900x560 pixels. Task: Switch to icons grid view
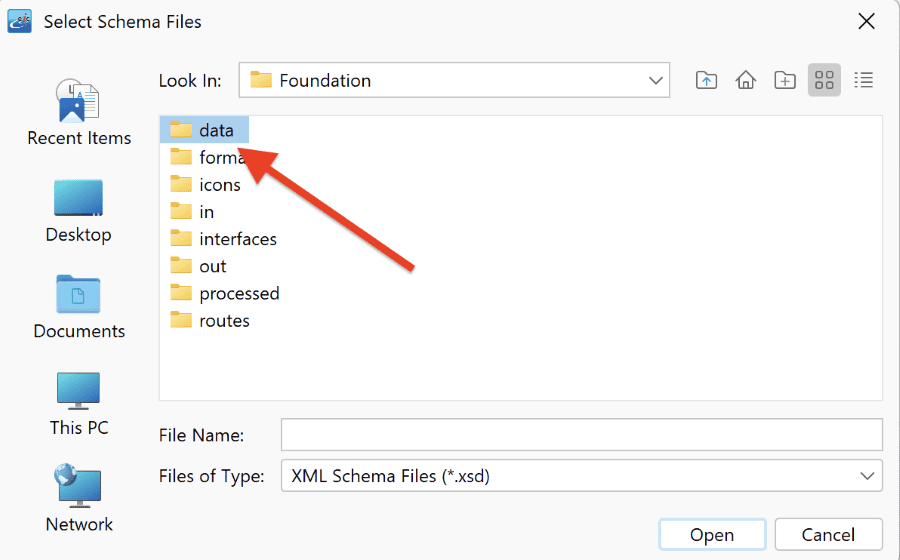click(824, 80)
